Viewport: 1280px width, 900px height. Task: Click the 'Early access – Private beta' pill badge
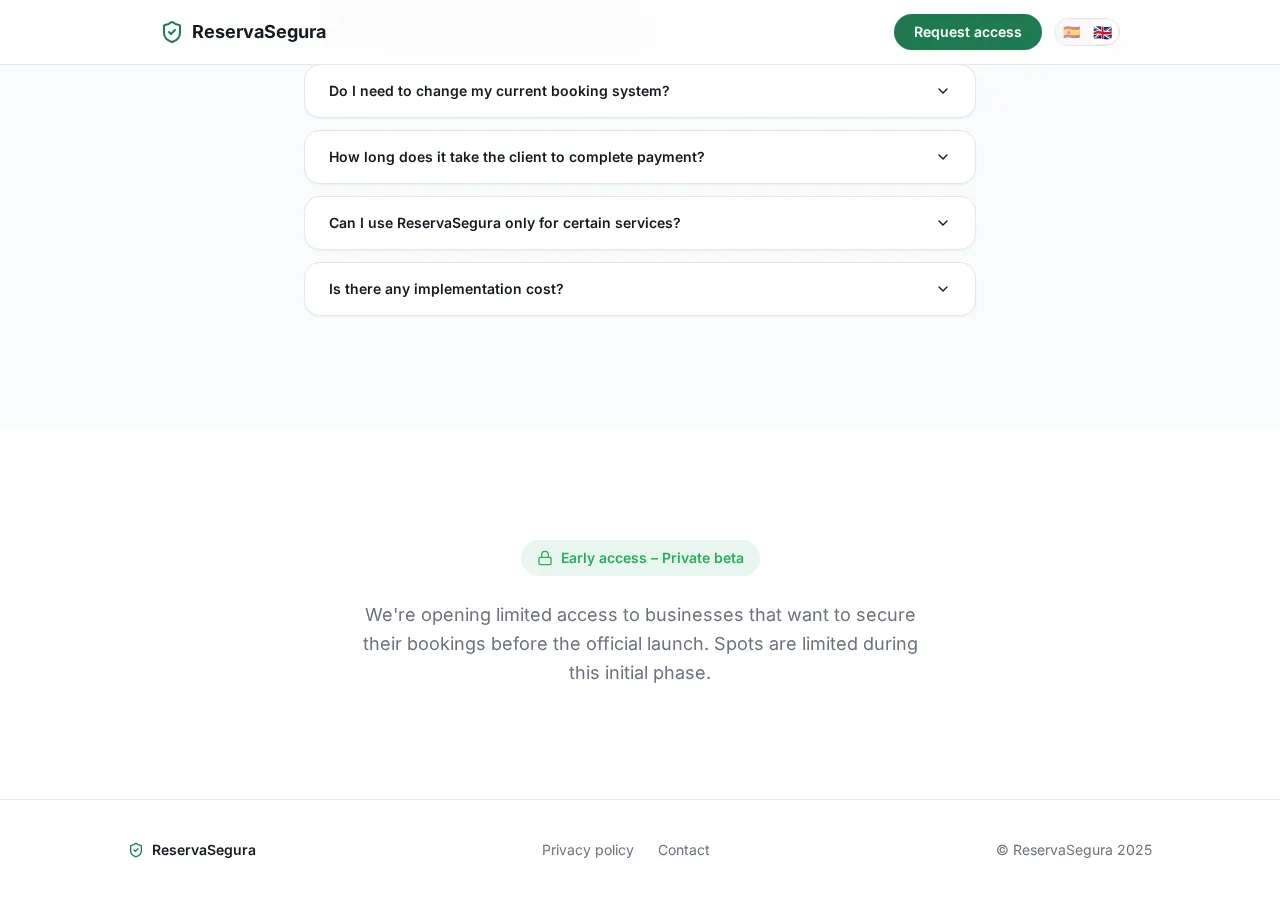[x=640, y=558]
